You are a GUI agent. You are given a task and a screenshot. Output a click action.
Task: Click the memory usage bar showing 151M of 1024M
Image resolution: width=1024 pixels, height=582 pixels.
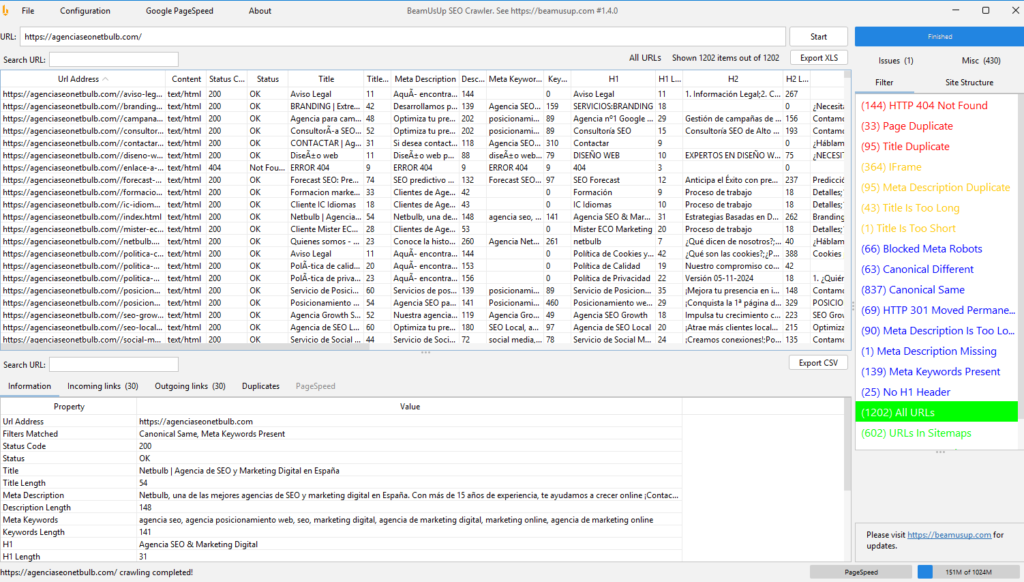(x=964, y=572)
